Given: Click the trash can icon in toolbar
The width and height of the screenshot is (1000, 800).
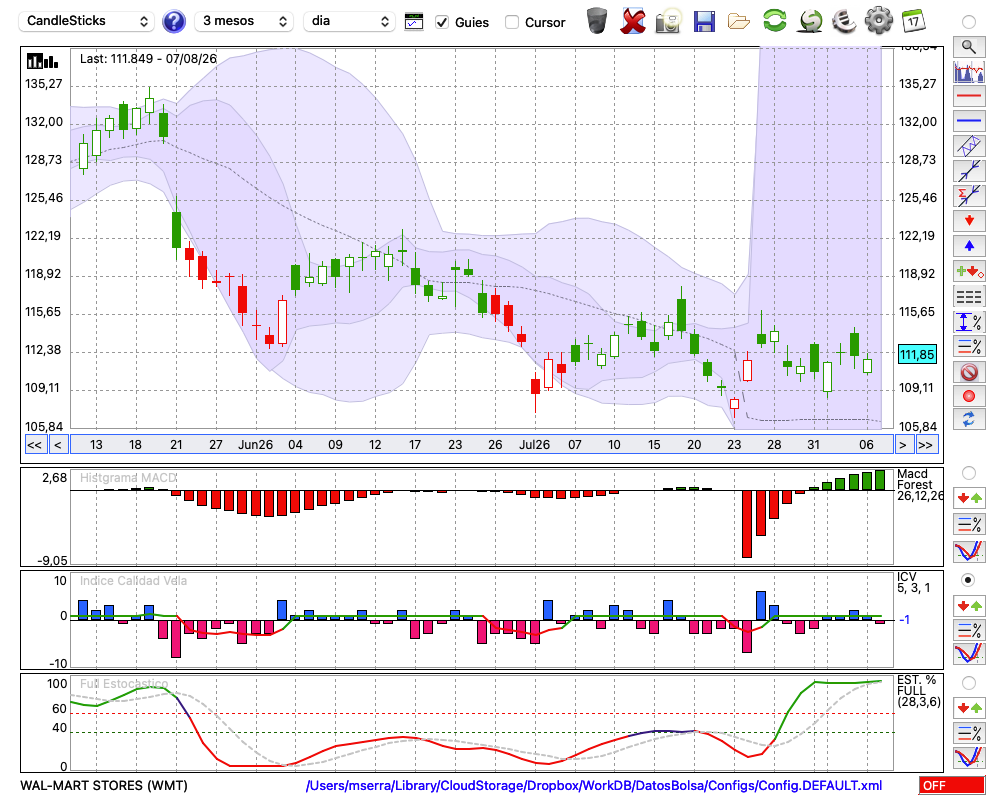Looking at the screenshot, I should coord(597,21).
